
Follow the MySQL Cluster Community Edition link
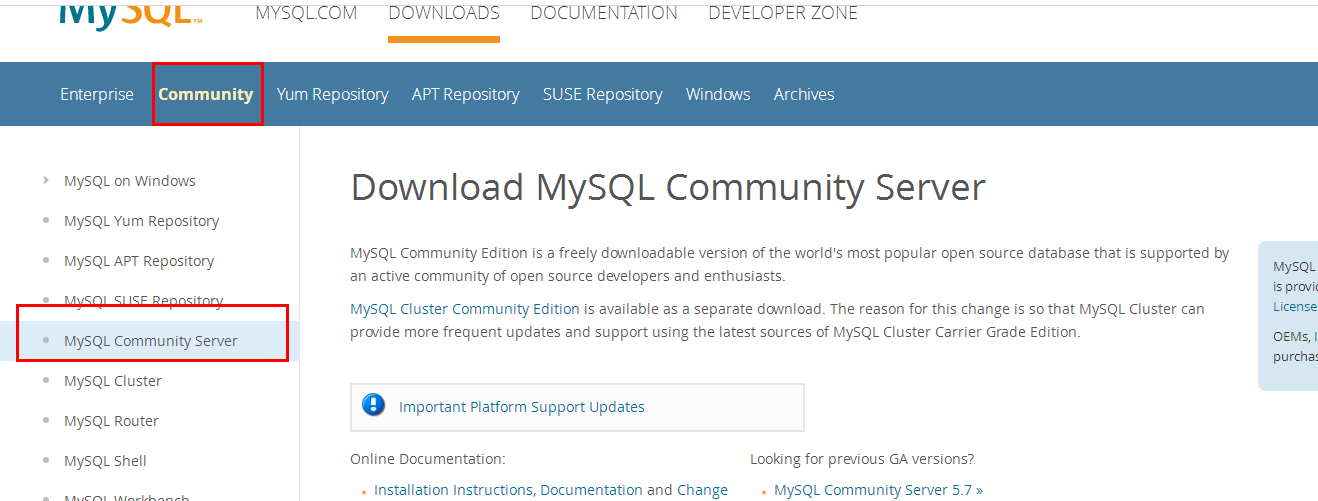coord(465,309)
